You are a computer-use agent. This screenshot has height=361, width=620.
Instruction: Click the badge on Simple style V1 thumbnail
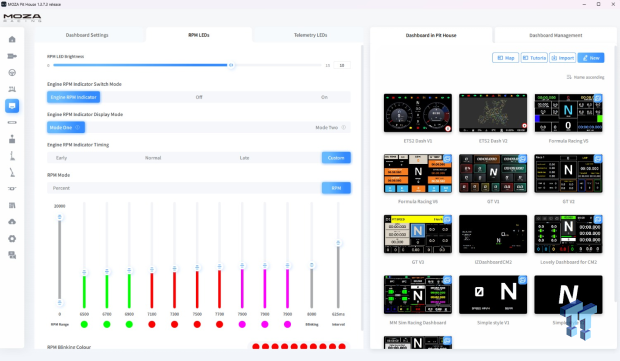[x=522, y=280]
